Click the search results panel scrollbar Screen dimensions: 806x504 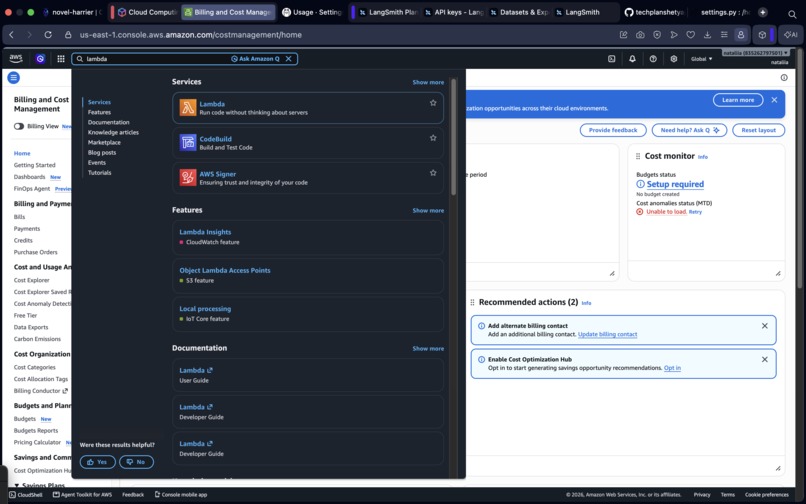pos(453,137)
